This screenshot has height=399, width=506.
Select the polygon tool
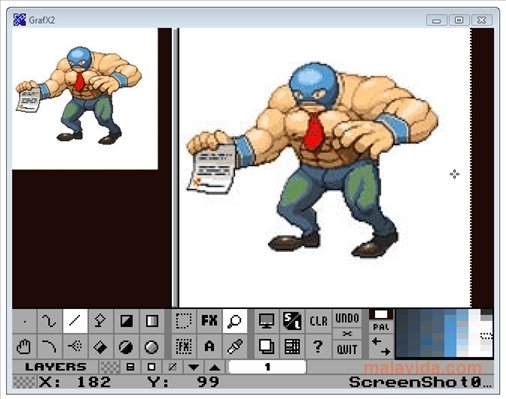point(100,321)
